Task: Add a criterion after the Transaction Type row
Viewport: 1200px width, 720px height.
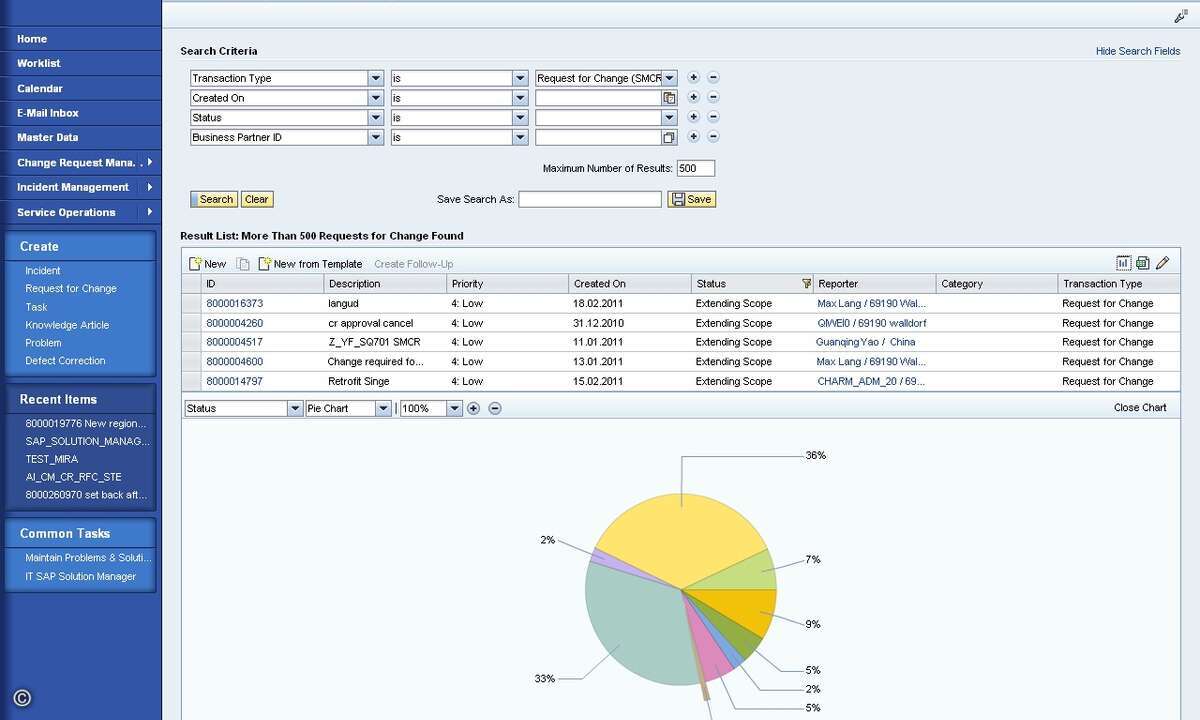Action: (x=693, y=77)
